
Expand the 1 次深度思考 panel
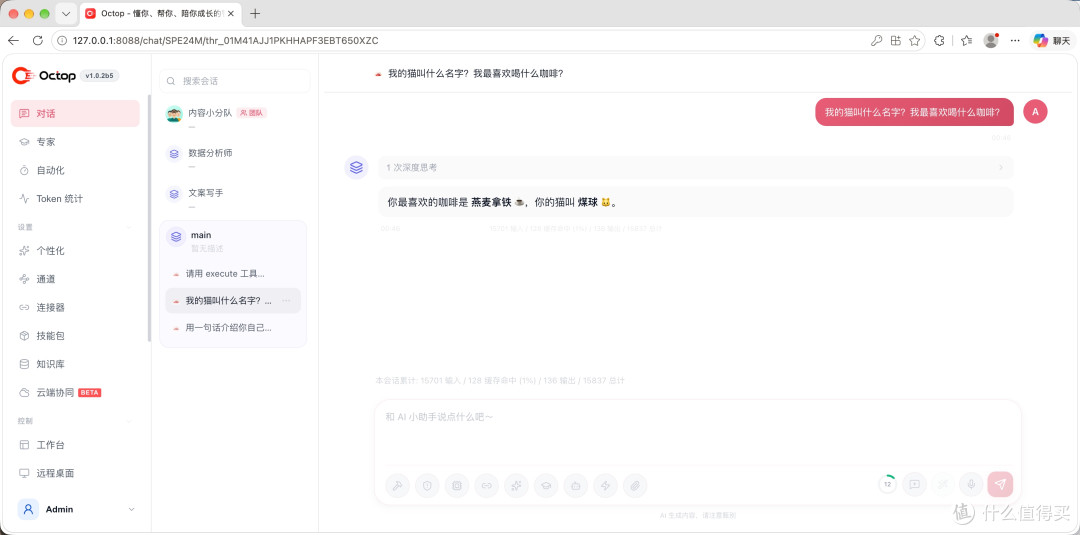coord(695,167)
